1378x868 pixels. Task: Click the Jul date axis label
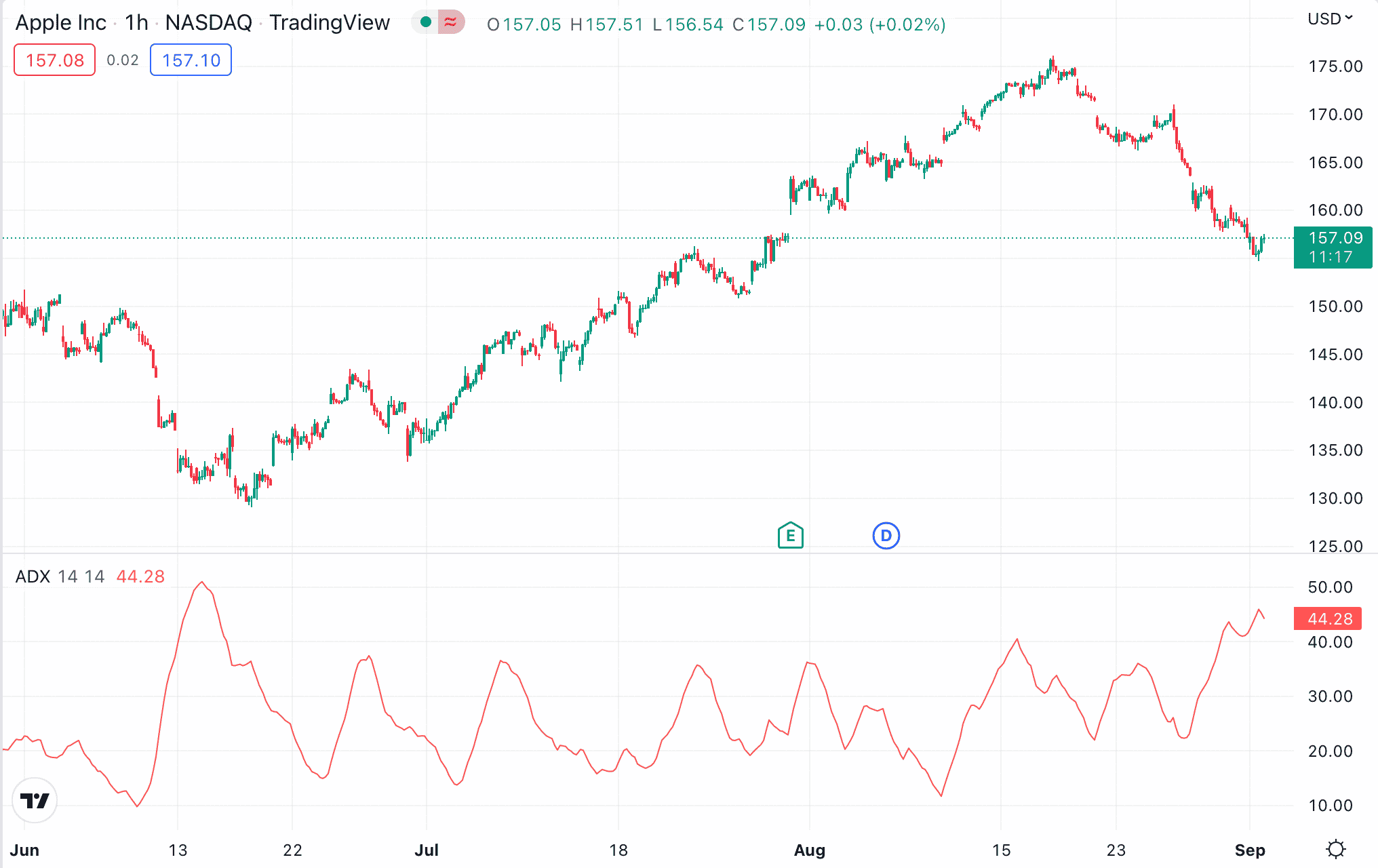tap(427, 850)
